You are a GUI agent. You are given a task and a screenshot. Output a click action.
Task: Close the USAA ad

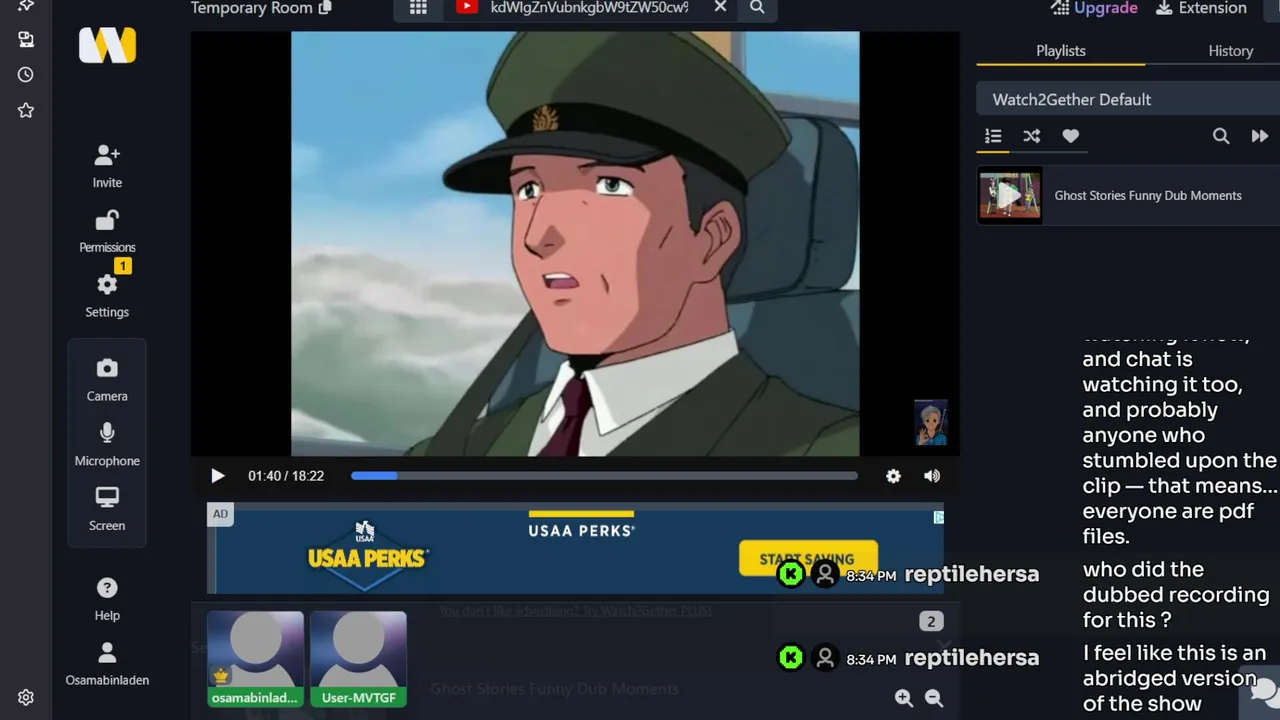(938, 517)
